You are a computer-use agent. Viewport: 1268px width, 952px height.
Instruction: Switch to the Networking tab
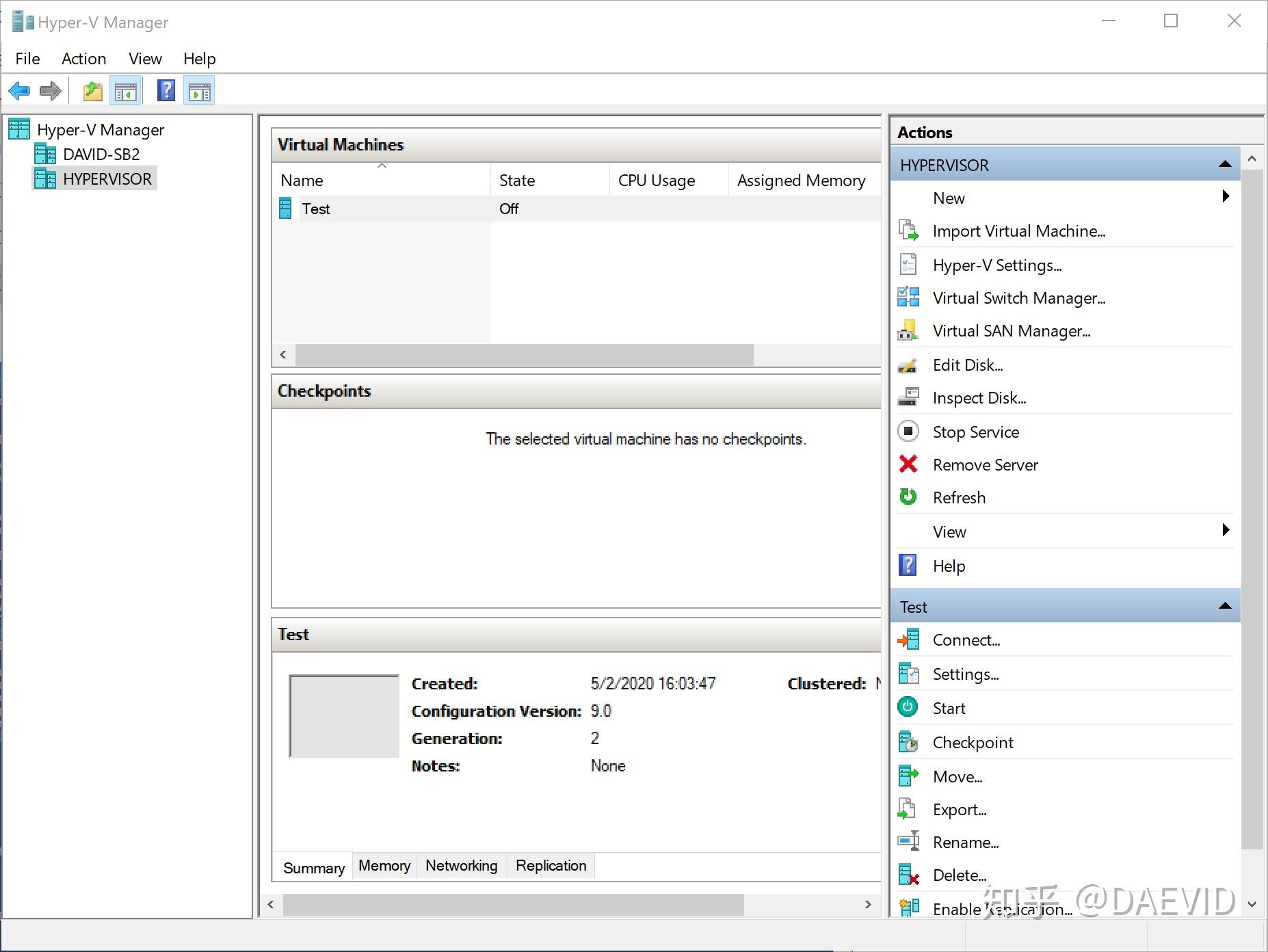coord(461,865)
